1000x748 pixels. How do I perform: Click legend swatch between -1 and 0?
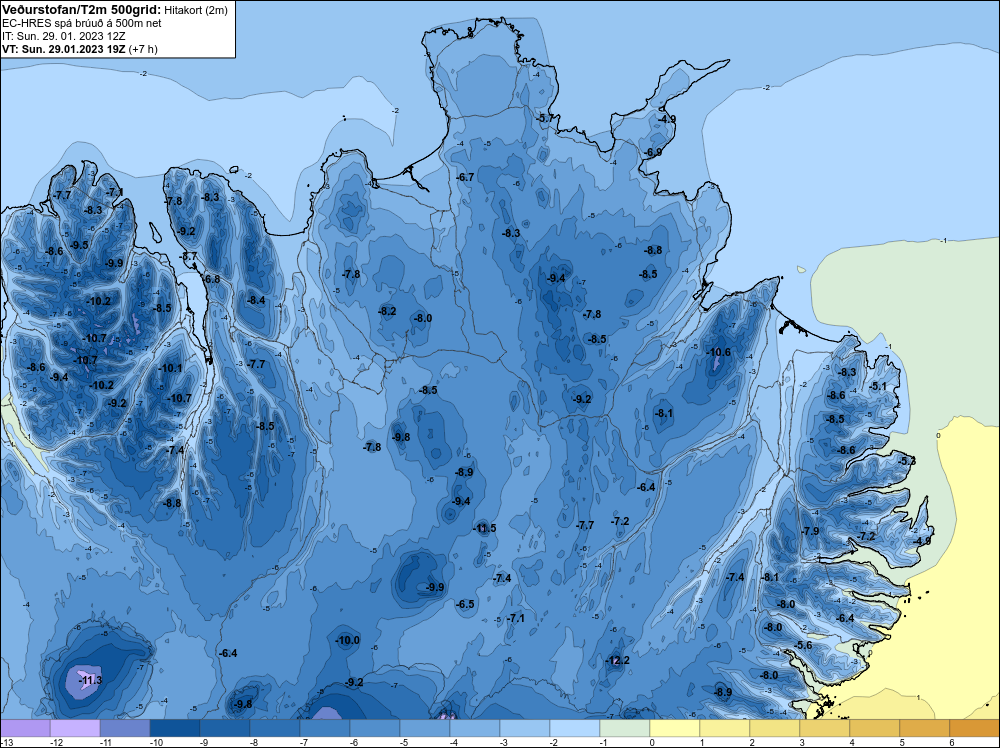click(x=624, y=728)
